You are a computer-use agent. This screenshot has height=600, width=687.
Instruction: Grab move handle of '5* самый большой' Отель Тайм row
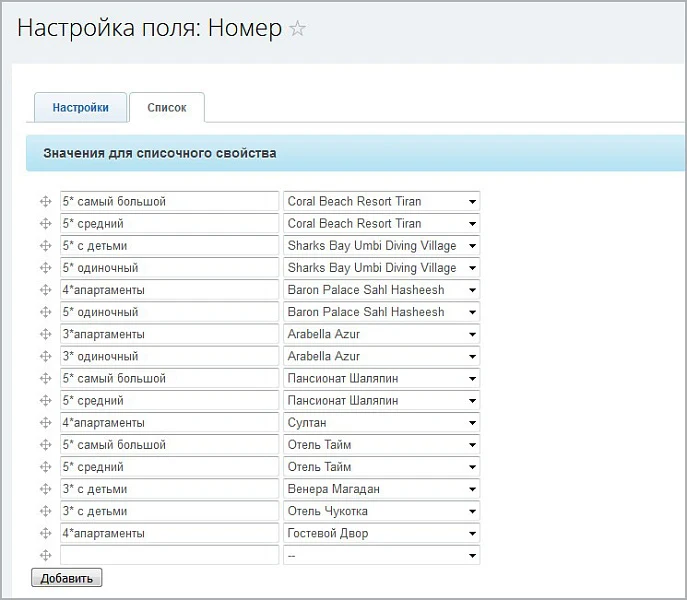click(x=46, y=445)
